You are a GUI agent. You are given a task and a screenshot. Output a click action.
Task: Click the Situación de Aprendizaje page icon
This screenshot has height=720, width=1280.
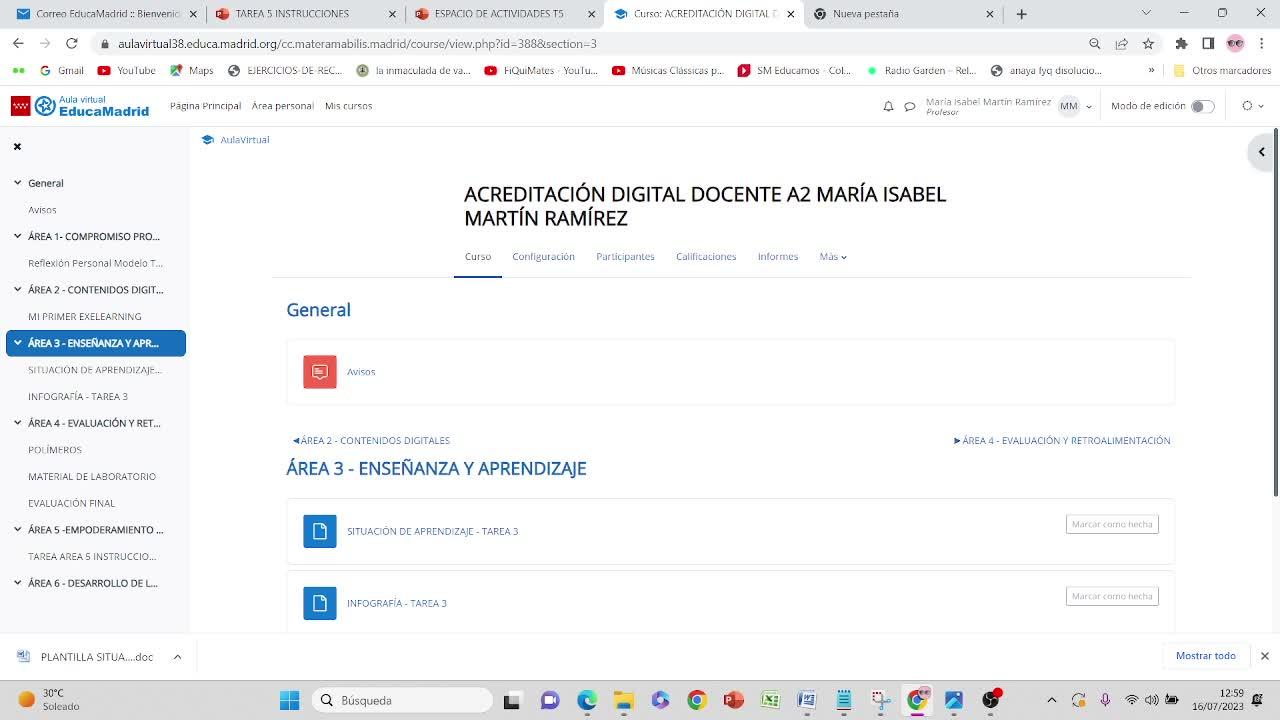pyautogui.click(x=320, y=531)
